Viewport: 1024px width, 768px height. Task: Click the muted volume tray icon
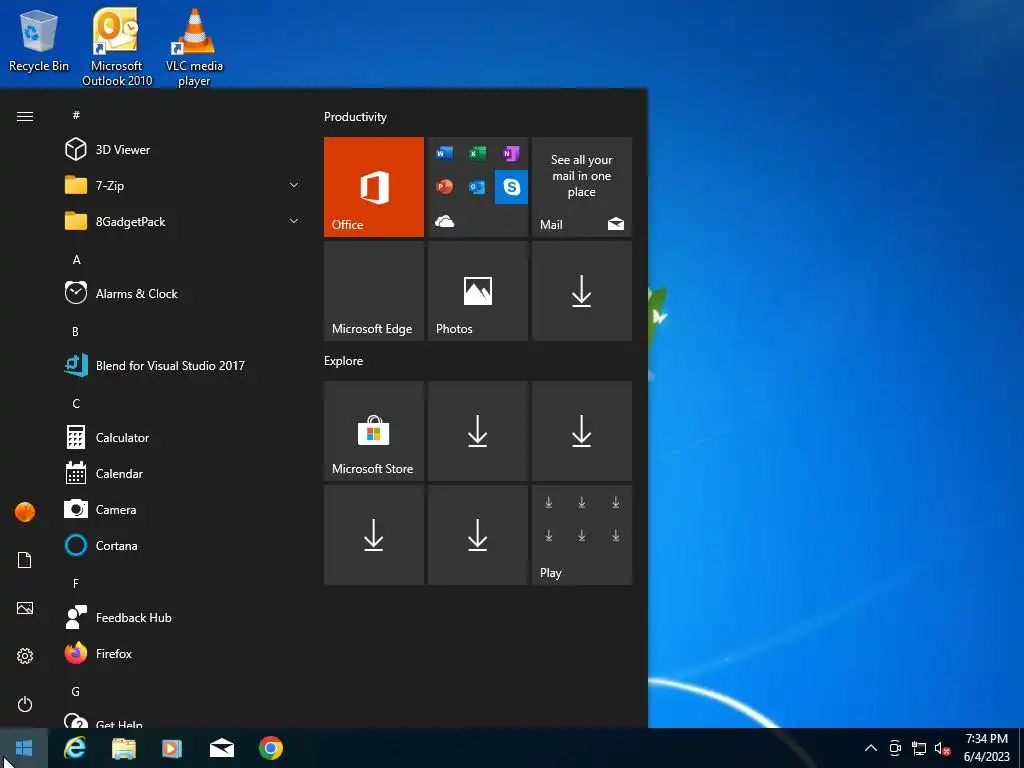(942, 748)
